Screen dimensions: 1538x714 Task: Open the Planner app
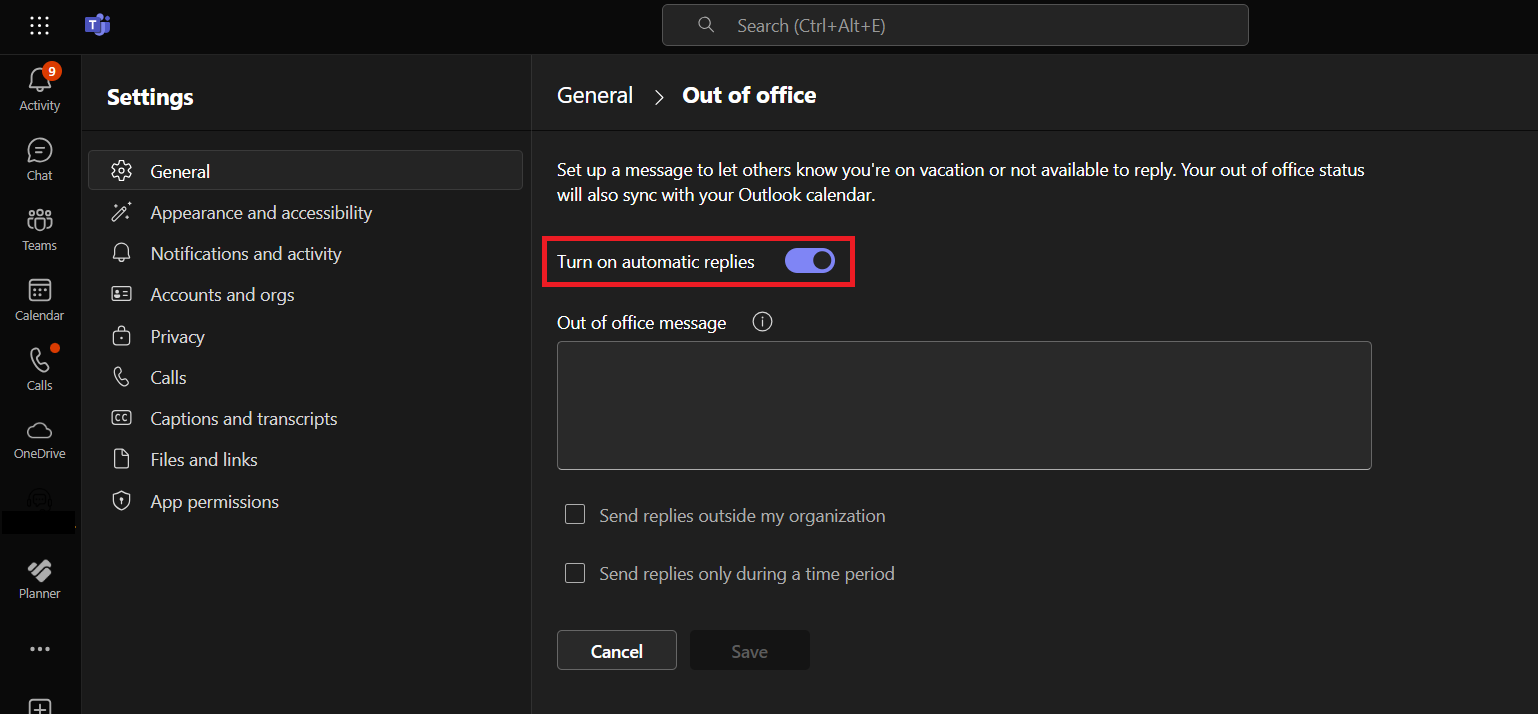tap(40, 580)
